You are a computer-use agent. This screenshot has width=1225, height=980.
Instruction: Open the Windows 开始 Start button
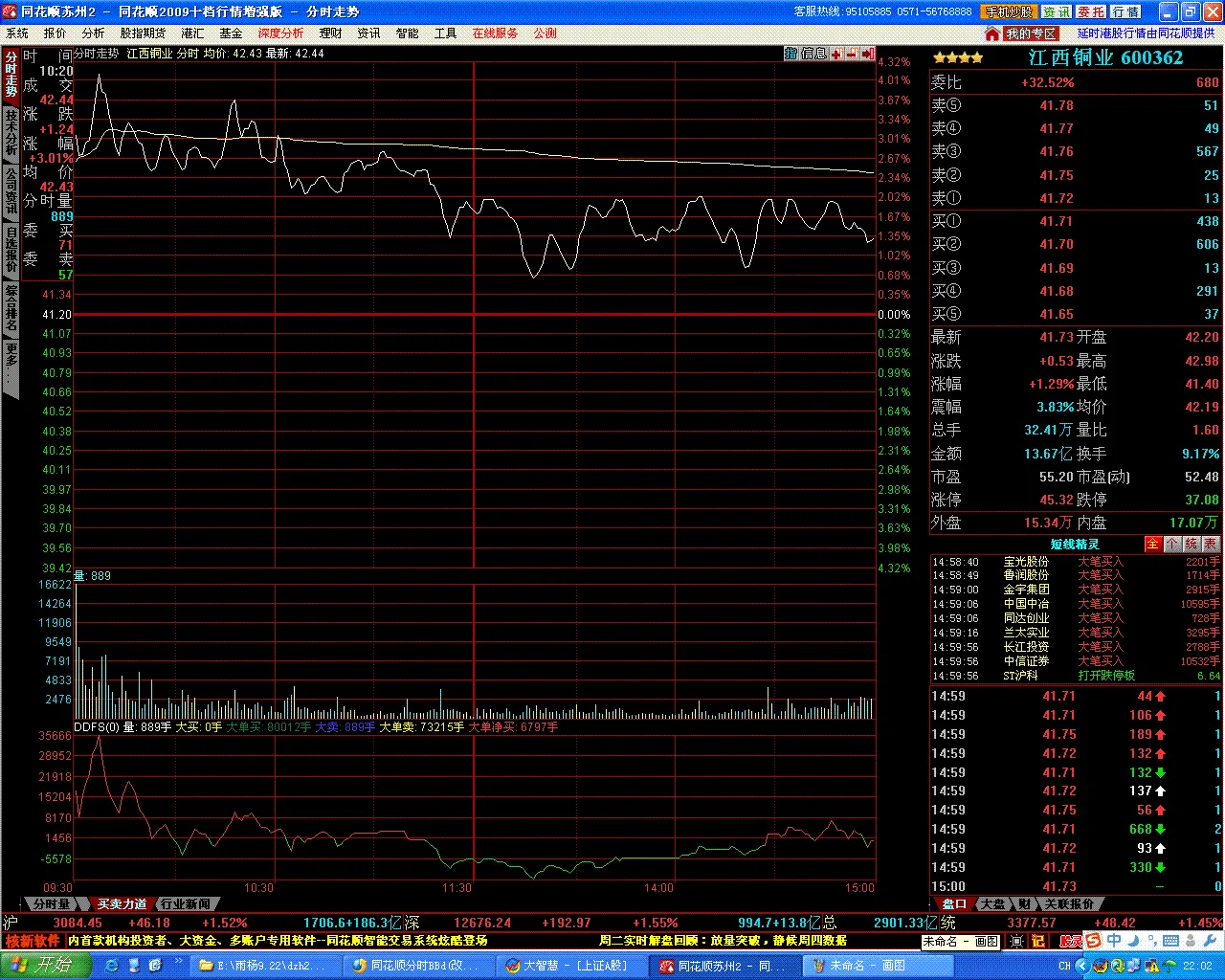pyautogui.click(x=46, y=965)
